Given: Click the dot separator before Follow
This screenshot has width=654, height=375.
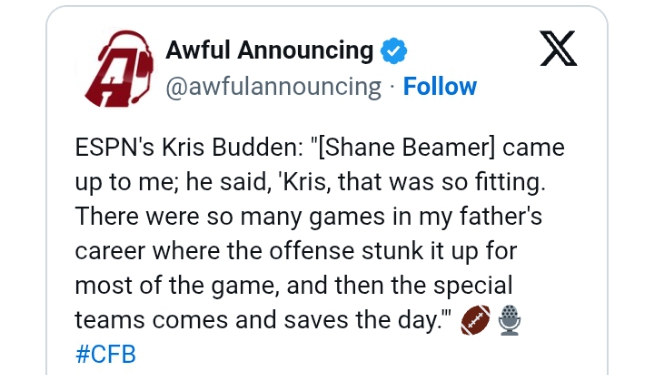Looking at the screenshot, I should point(392,88).
